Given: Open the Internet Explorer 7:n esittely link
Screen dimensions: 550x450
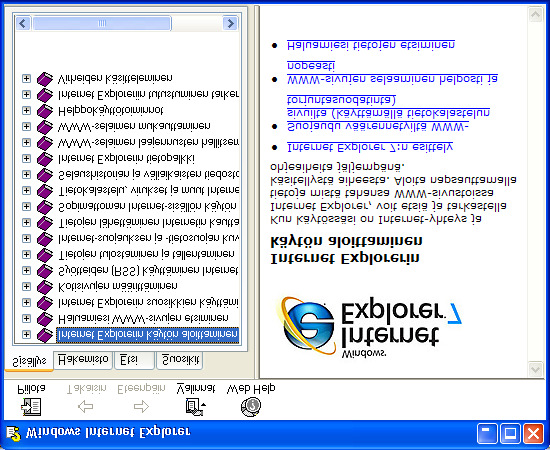Looking at the screenshot, I should (x=370, y=147).
